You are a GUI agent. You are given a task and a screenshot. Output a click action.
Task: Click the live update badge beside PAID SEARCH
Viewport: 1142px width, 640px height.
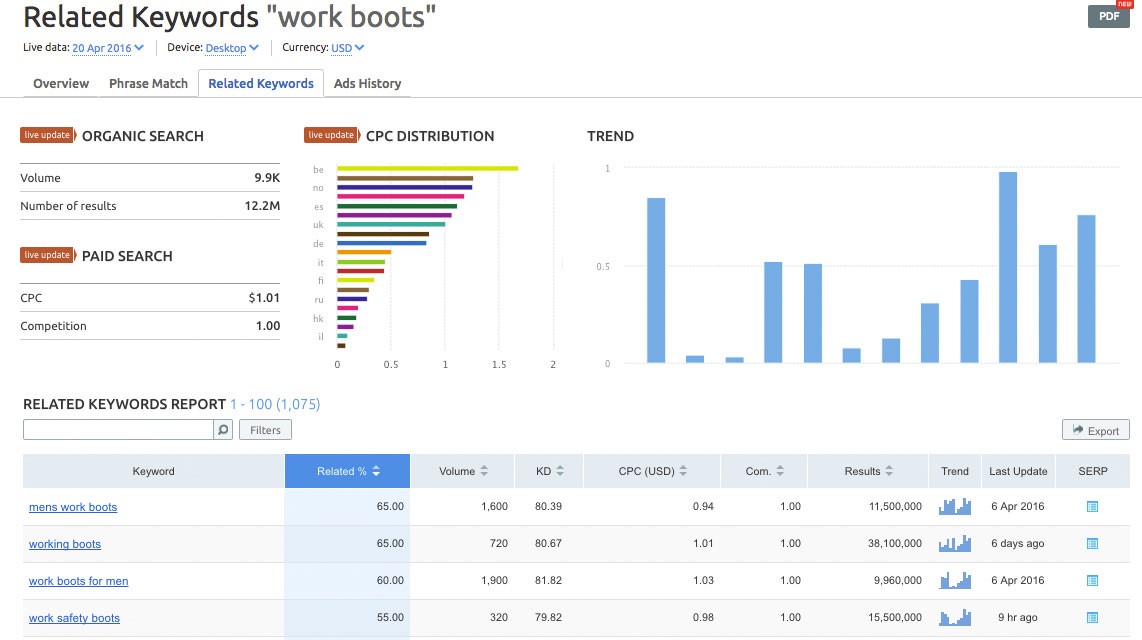47,255
